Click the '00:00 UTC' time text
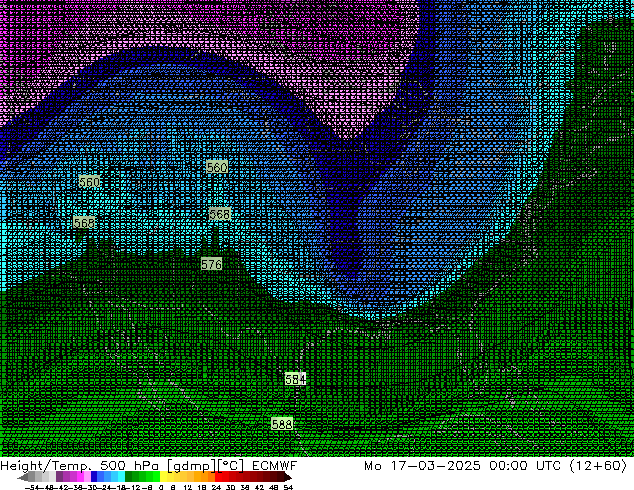The width and height of the screenshot is (634, 490). [x=525, y=465]
